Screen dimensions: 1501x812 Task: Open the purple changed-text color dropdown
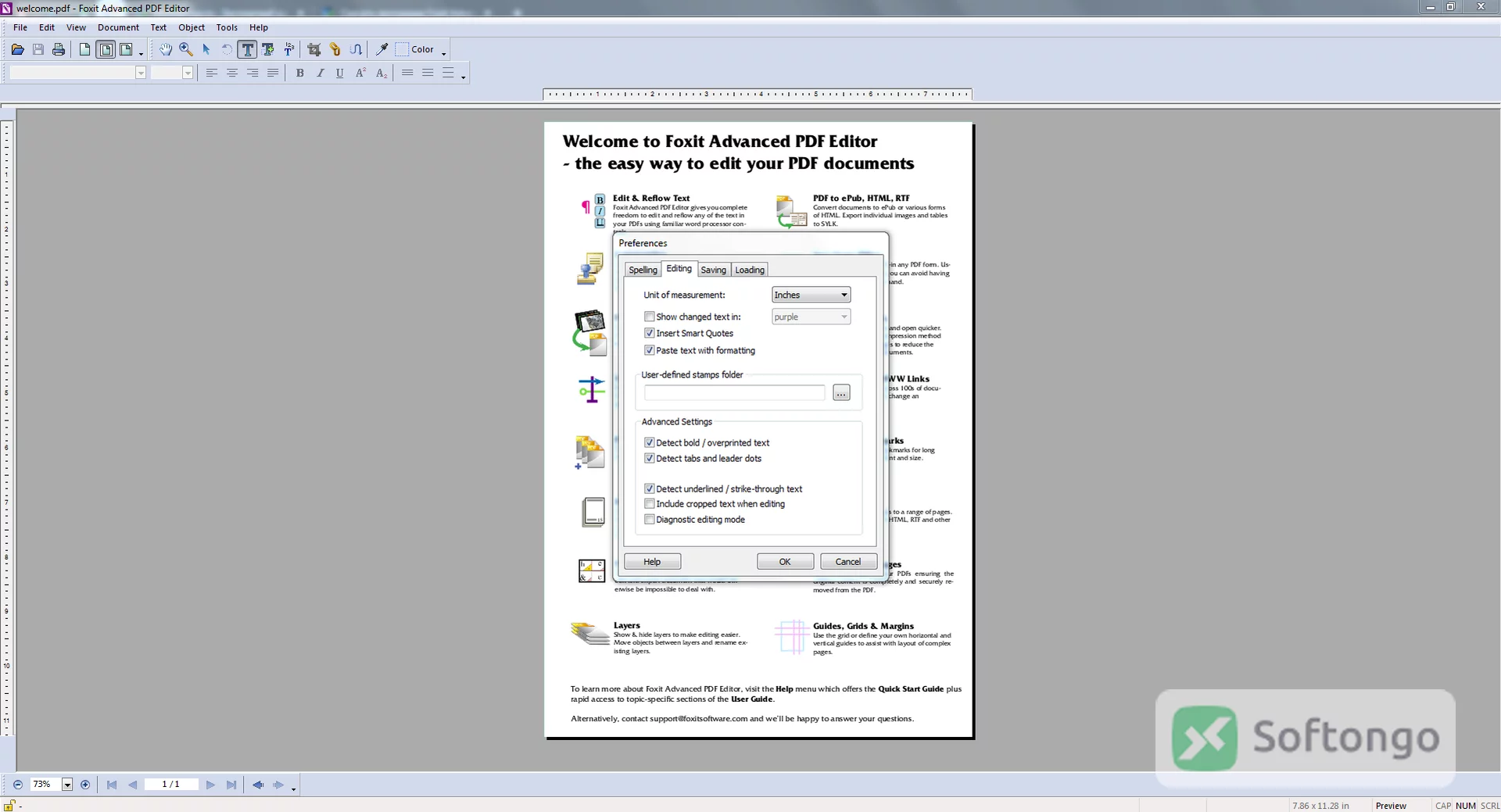[x=811, y=317]
